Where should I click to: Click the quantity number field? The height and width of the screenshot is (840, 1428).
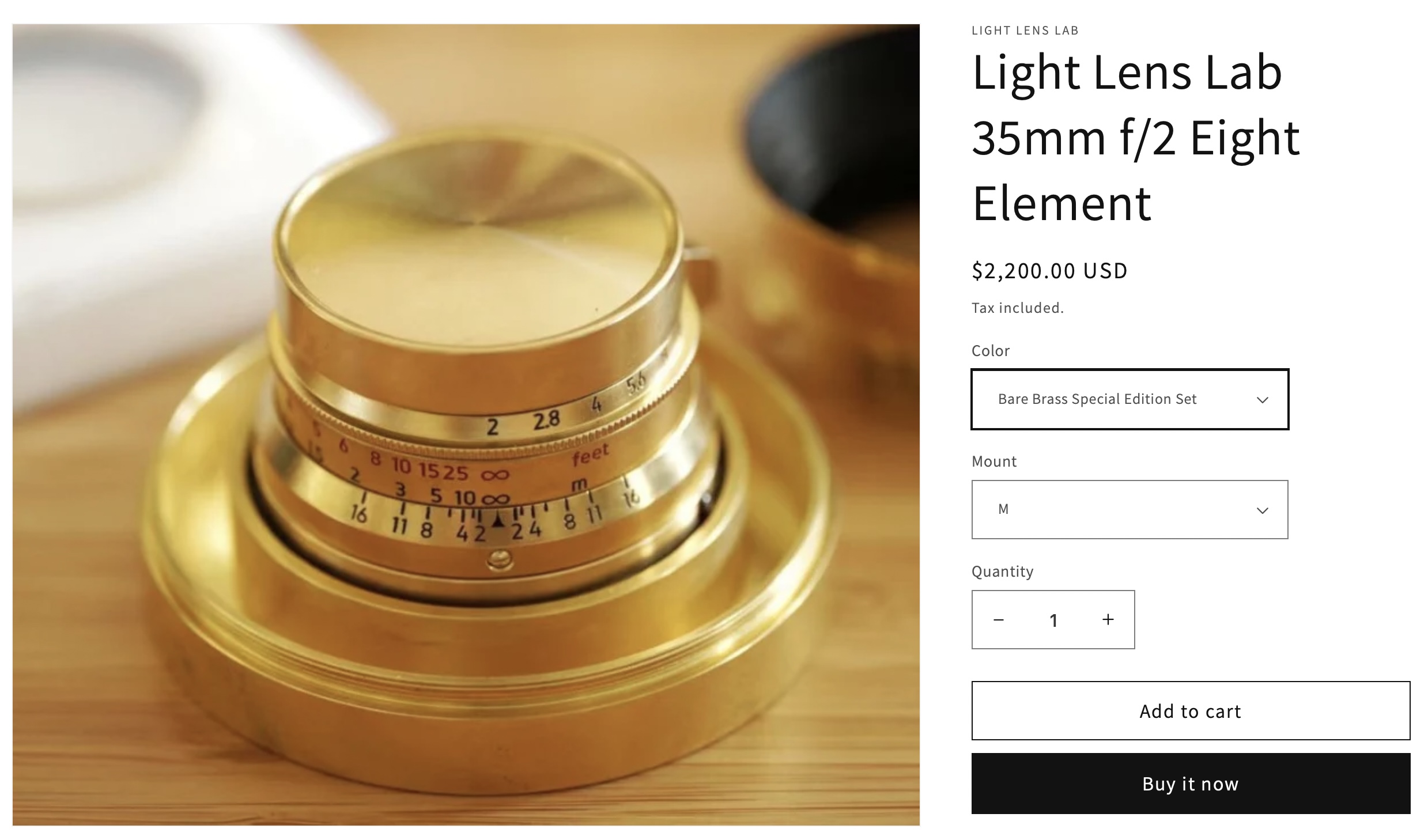point(1053,620)
